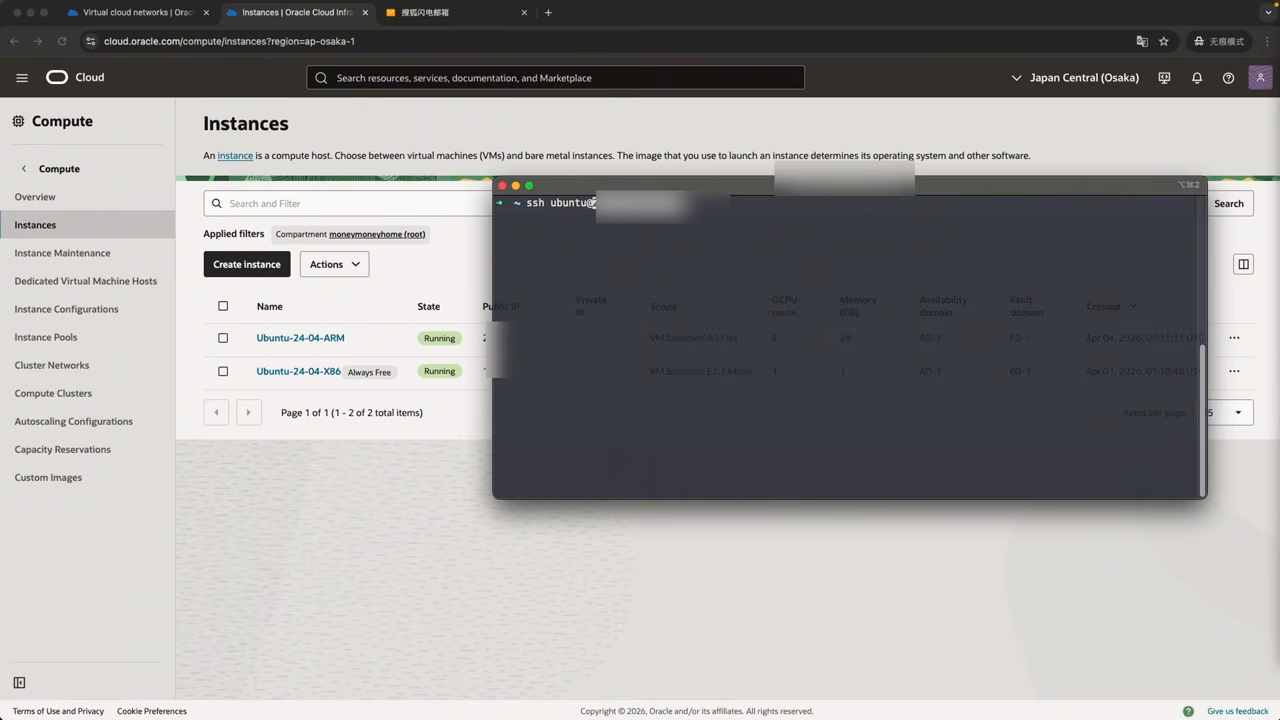Click moneymoneyhome (root) compartment filter
The width and height of the screenshot is (1280, 720).
377,234
